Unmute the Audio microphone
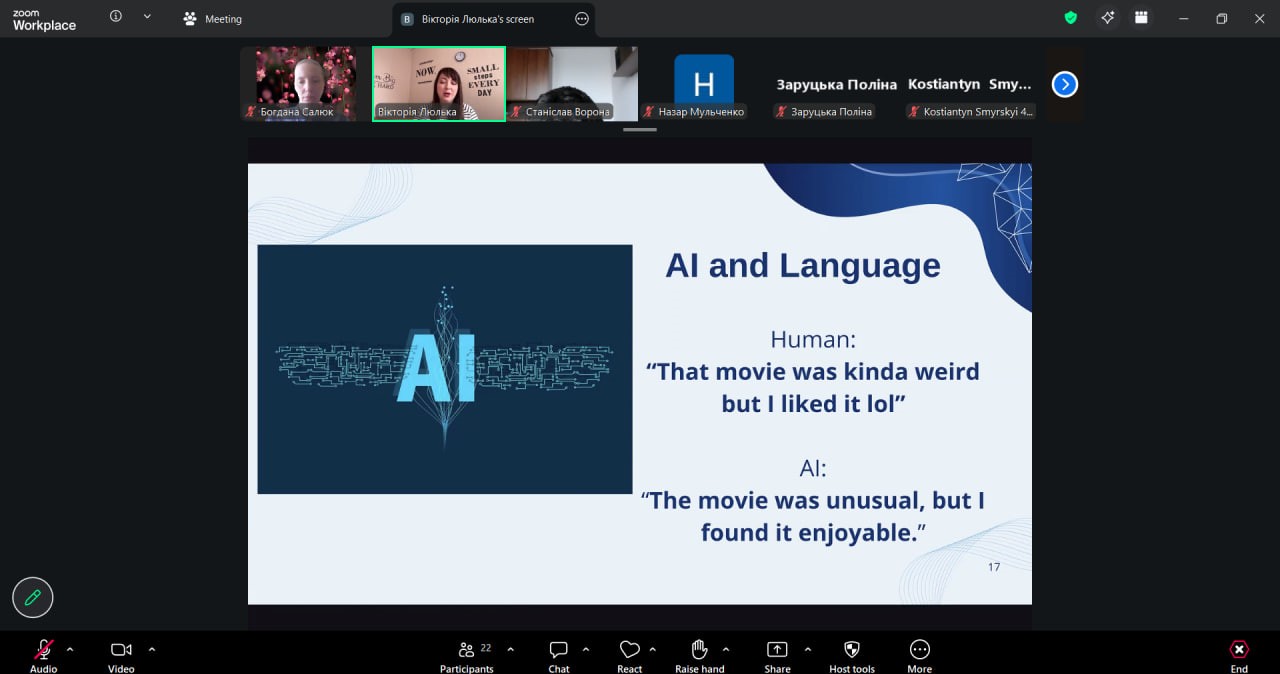1280x674 pixels. [43, 650]
